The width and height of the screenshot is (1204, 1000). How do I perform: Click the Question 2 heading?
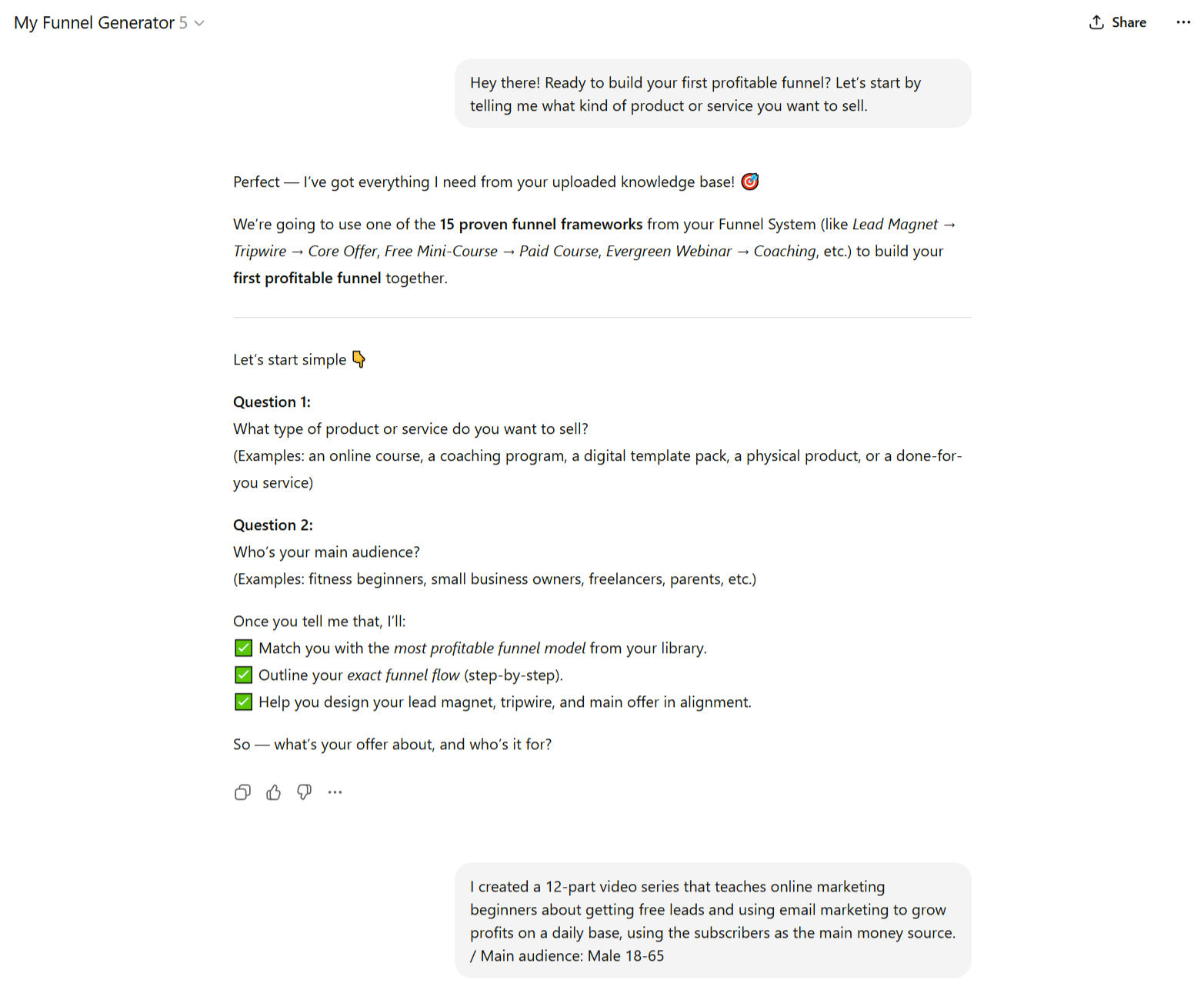tap(272, 525)
